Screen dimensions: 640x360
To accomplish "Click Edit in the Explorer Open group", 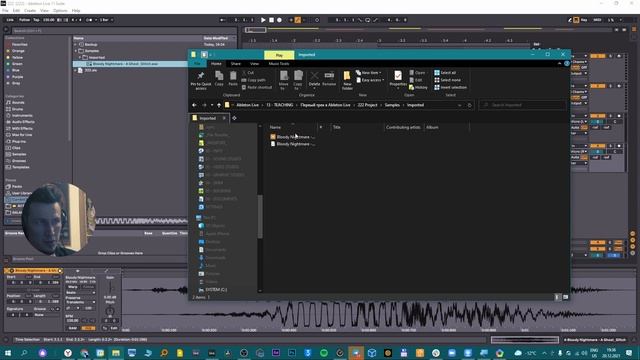I will [416, 80].
